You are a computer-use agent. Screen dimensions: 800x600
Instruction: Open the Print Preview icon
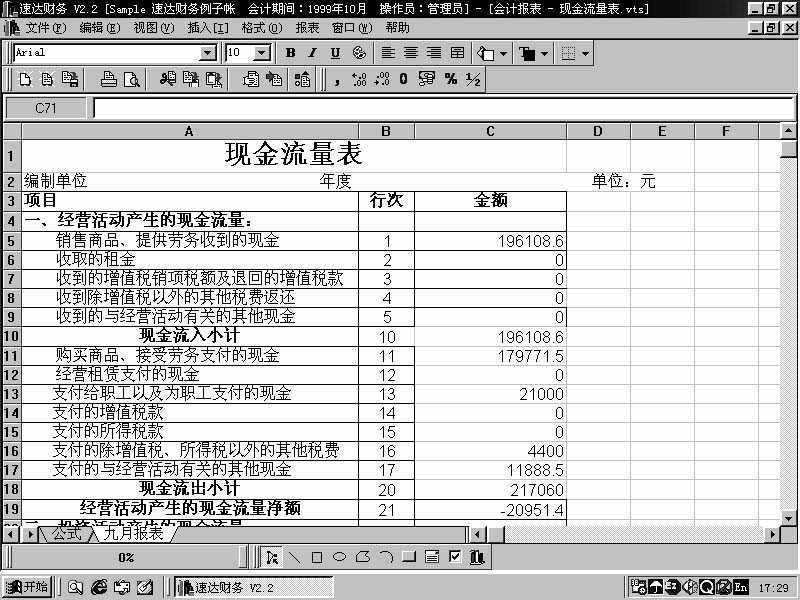[x=131, y=80]
